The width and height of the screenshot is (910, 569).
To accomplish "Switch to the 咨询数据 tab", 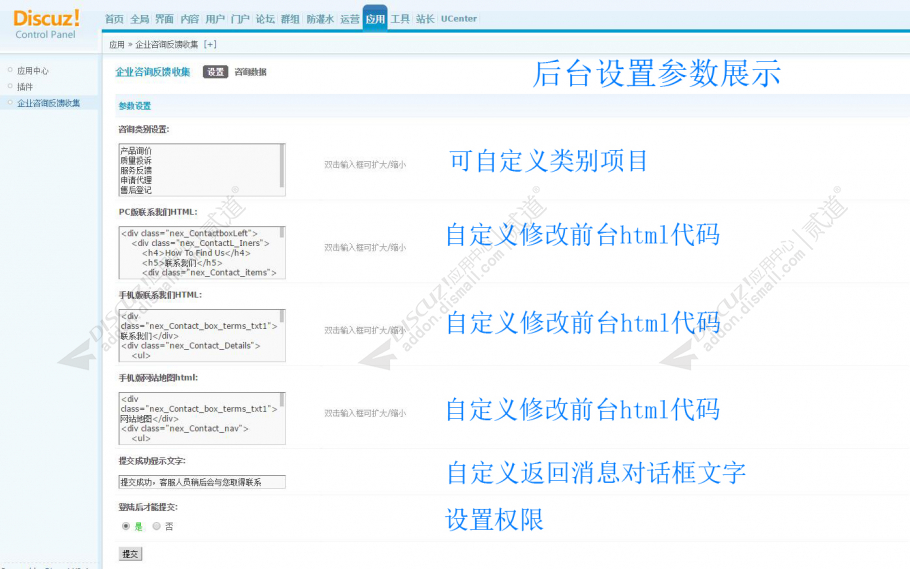I will point(250,72).
